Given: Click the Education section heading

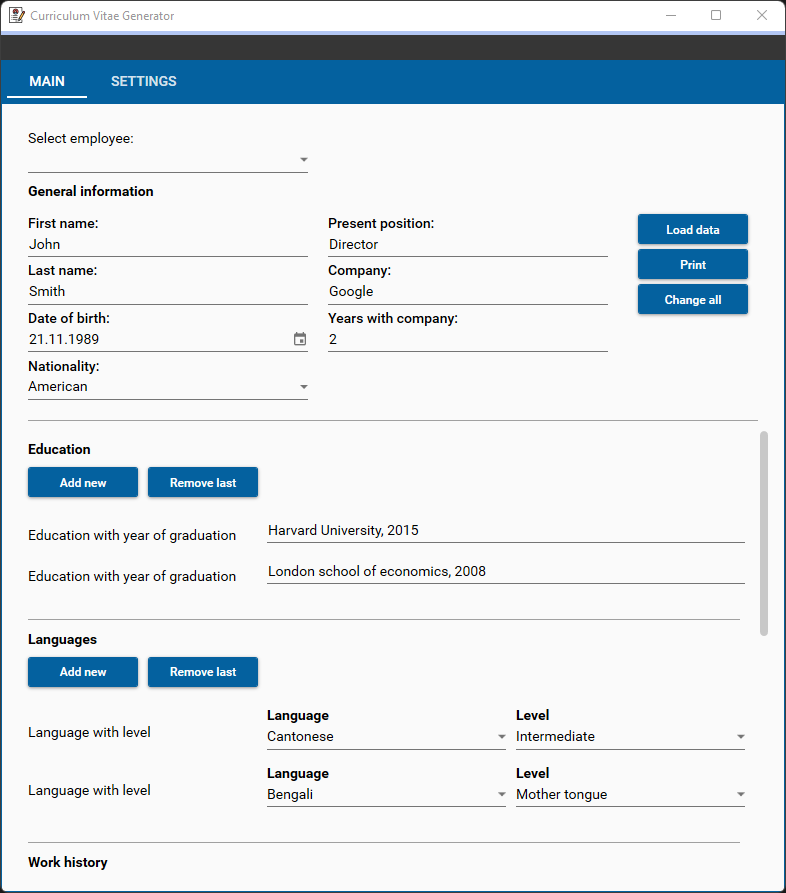Looking at the screenshot, I should pos(59,449).
